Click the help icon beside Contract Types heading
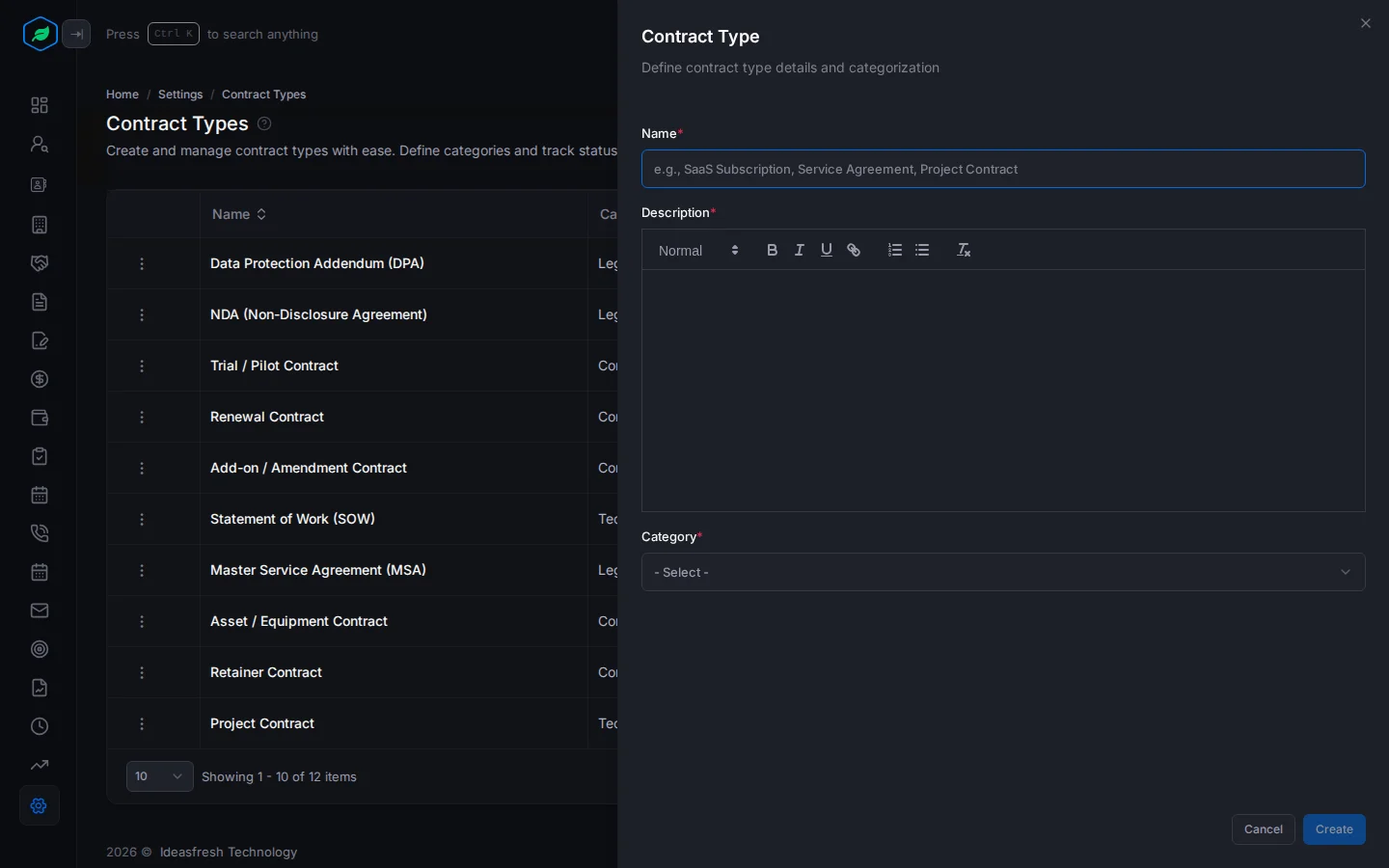Viewport: 1389px width, 868px height. tap(264, 123)
